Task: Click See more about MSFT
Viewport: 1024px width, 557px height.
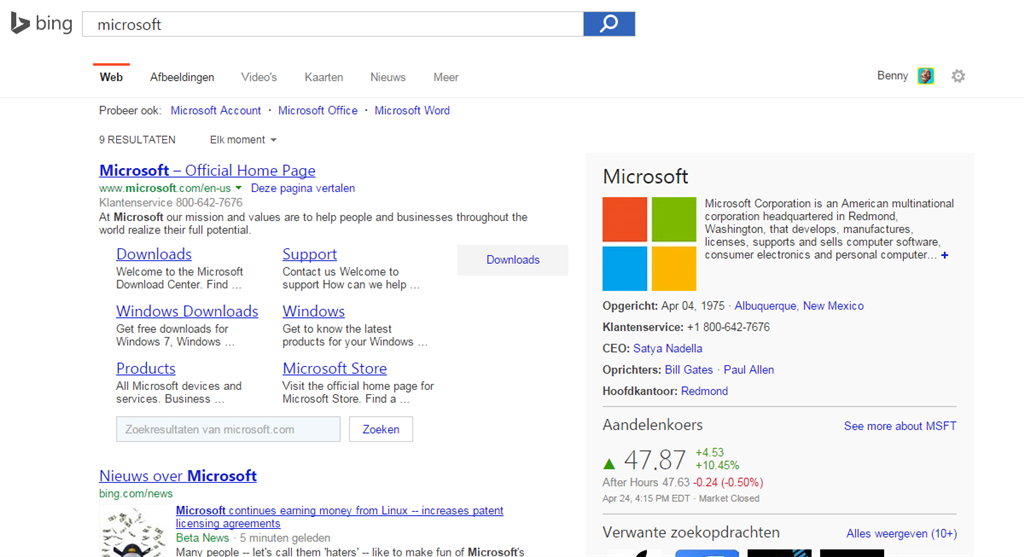Action: tap(900, 426)
